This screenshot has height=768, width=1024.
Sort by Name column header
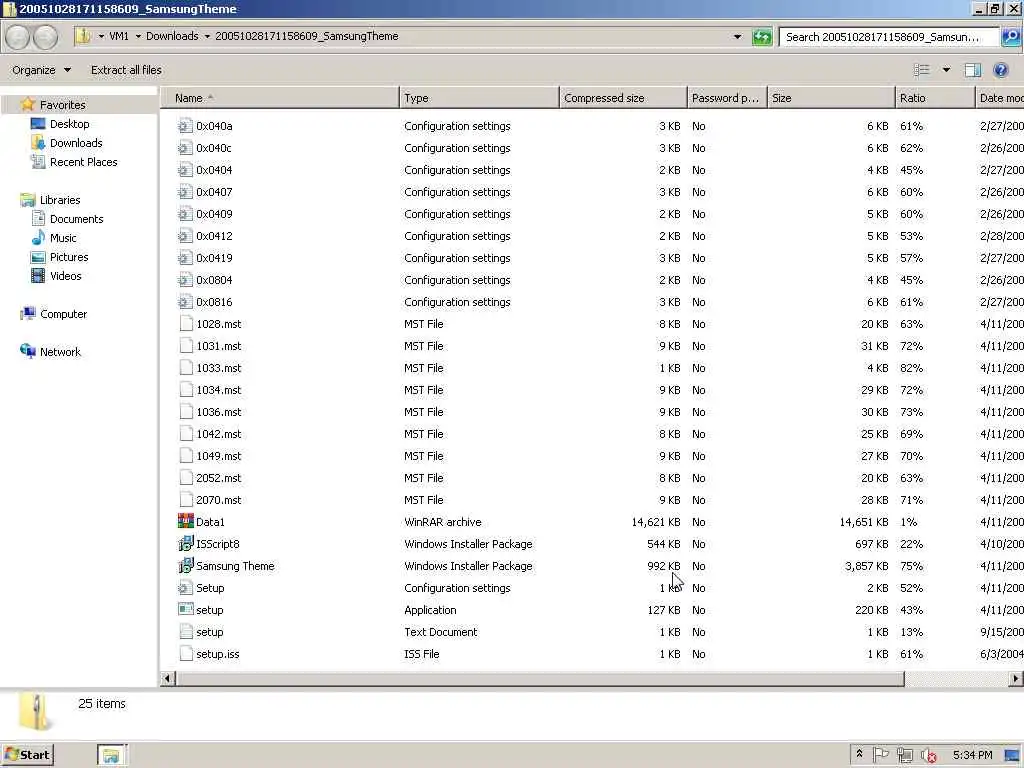tap(280, 98)
